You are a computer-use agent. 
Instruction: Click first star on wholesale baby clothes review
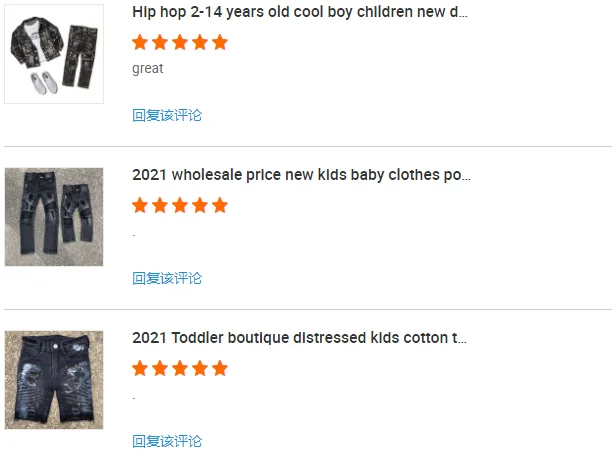coord(140,205)
